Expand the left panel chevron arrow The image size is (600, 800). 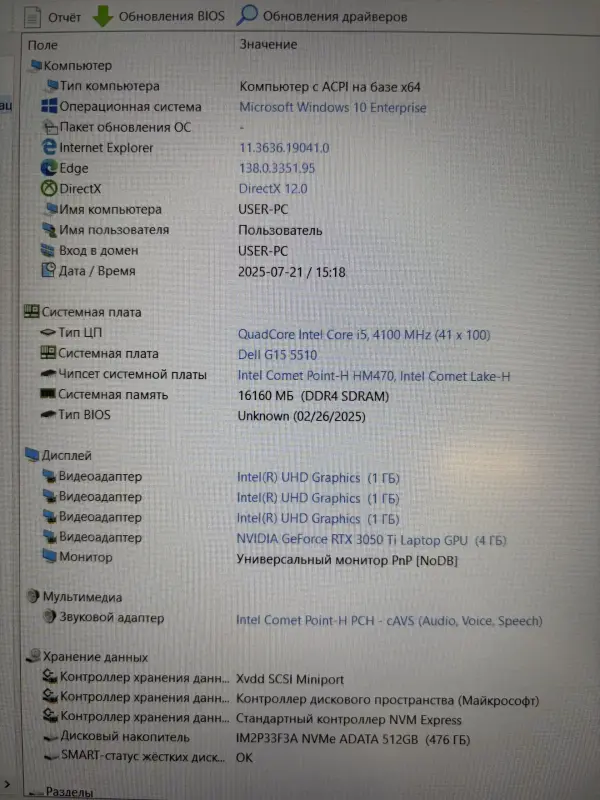7,784
